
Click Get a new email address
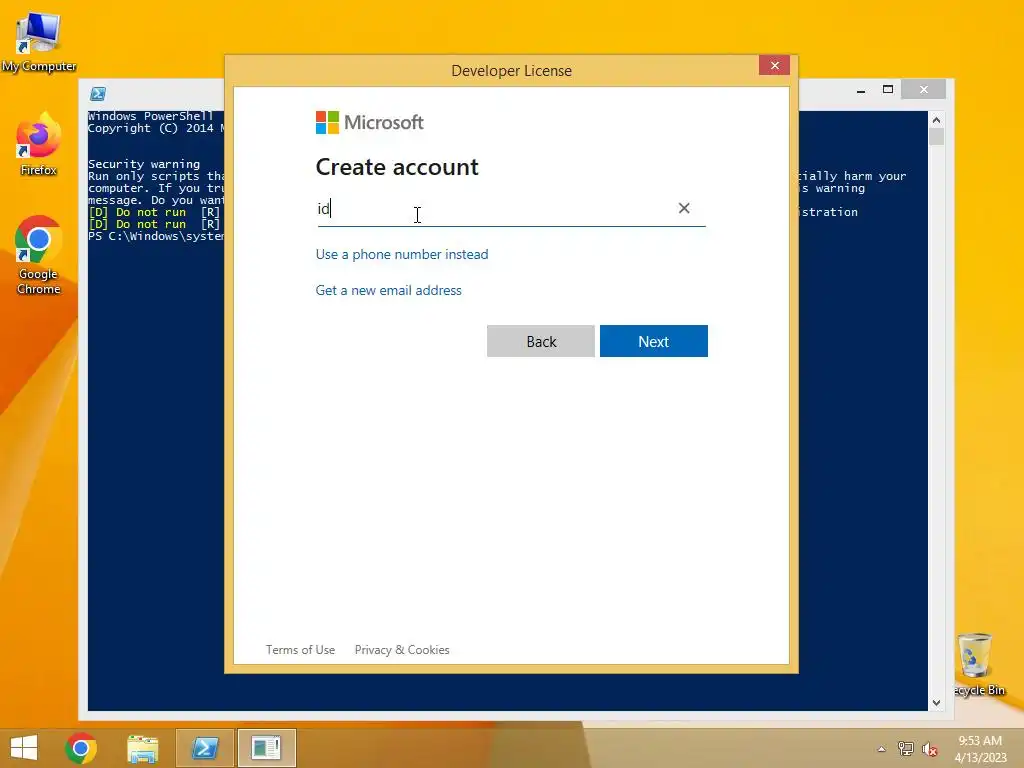coord(389,290)
